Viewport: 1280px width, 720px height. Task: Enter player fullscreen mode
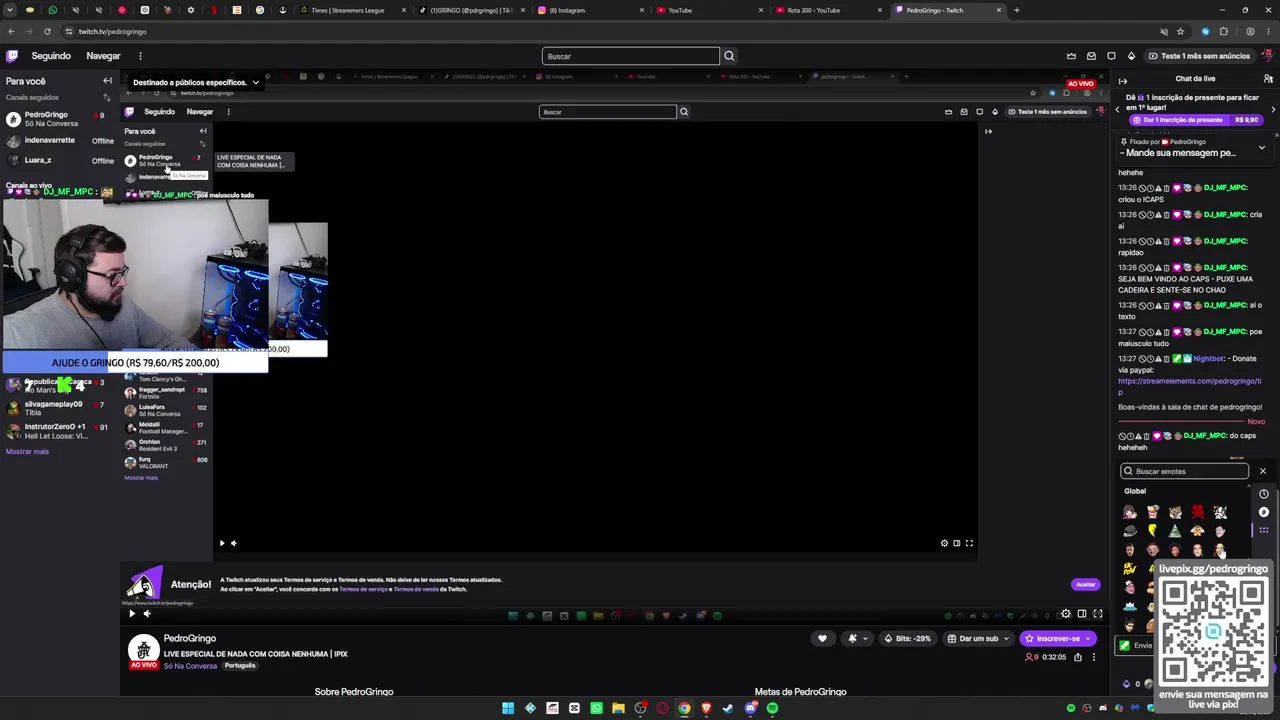(x=1097, y=614)
